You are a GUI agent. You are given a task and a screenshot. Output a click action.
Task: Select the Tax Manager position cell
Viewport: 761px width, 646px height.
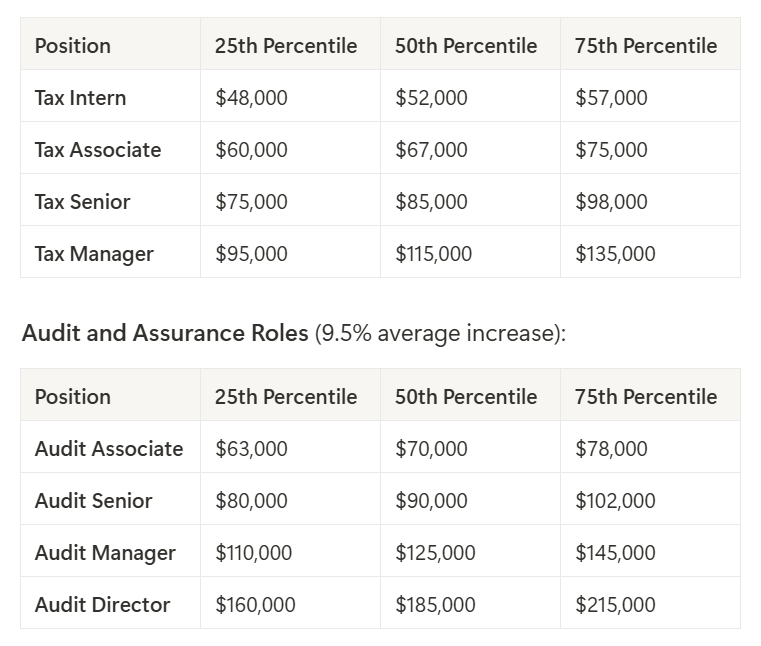[x=94, y=254]
